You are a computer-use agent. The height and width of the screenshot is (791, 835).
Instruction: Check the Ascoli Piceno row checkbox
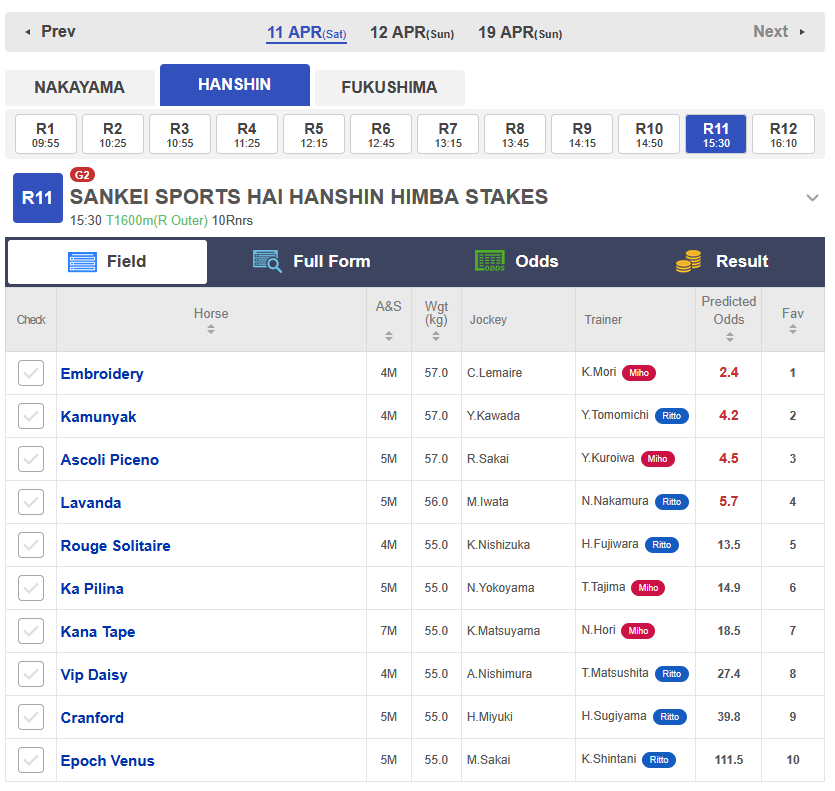[x=31, y=459]
